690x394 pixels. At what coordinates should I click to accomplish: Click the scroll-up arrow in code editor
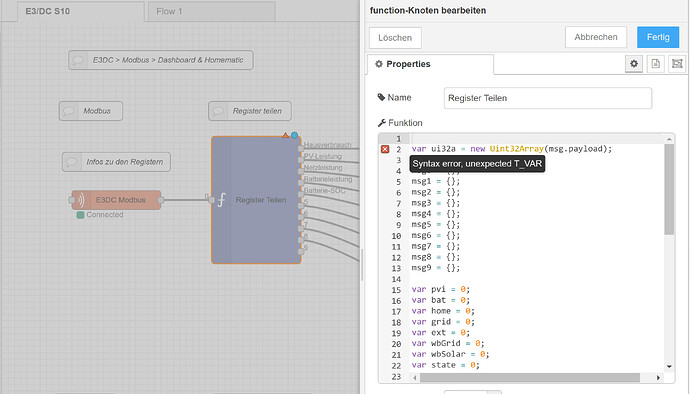coord(669,139)
